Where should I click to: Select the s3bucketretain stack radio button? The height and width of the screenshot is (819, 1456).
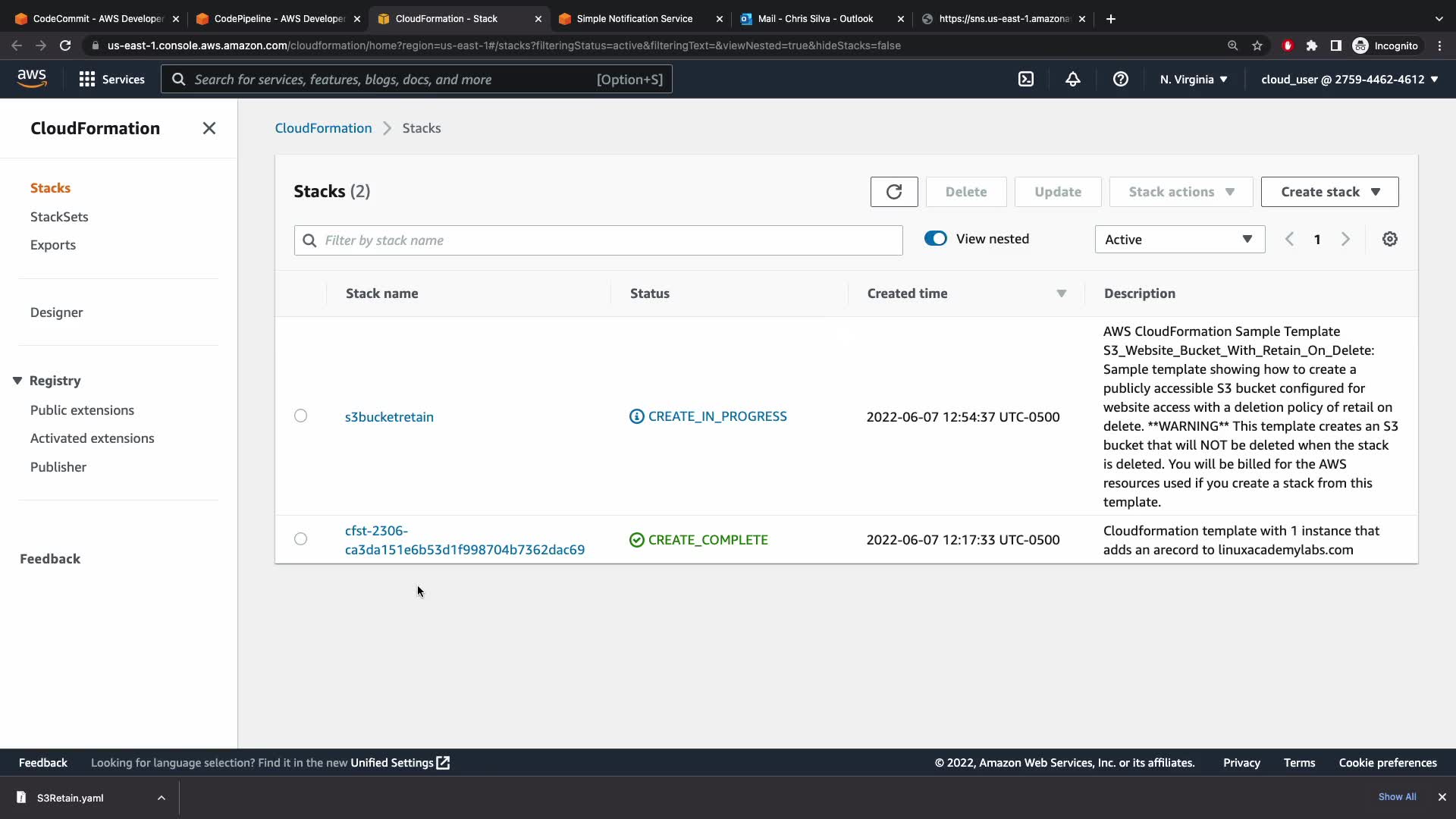click(300, 416)
